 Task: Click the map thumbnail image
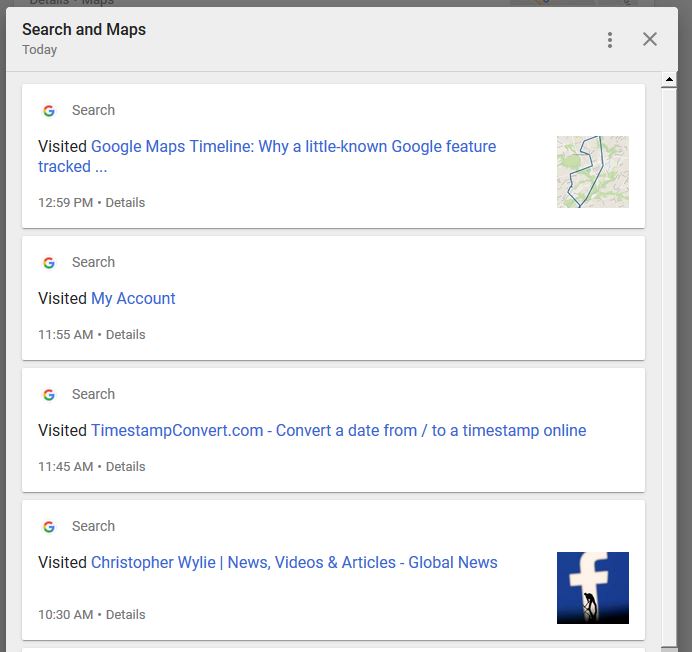593,172
